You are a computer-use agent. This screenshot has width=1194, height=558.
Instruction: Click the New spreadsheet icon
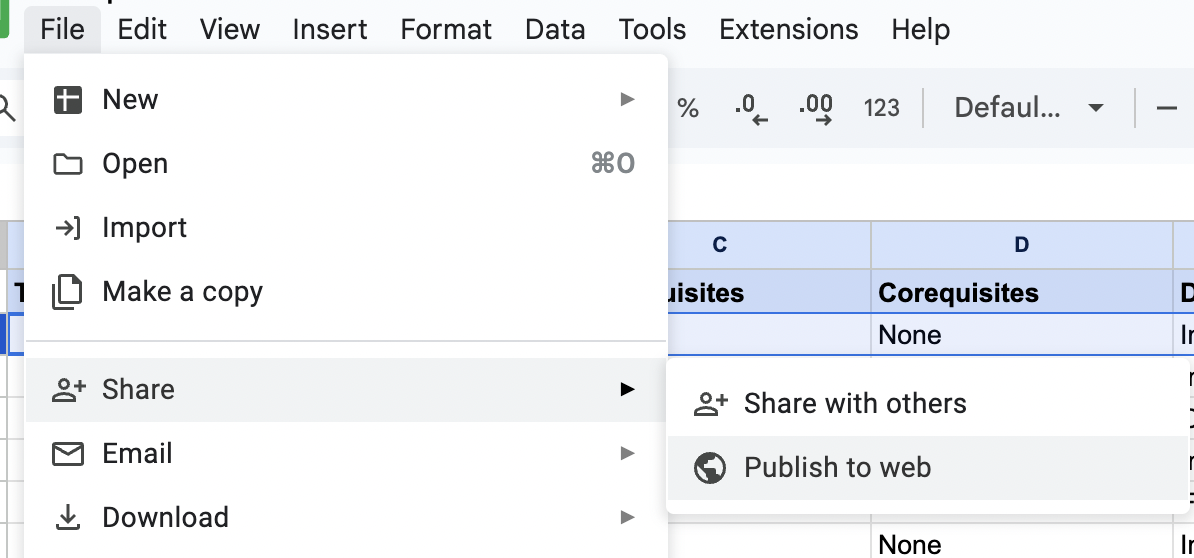[x=68, y=100]
